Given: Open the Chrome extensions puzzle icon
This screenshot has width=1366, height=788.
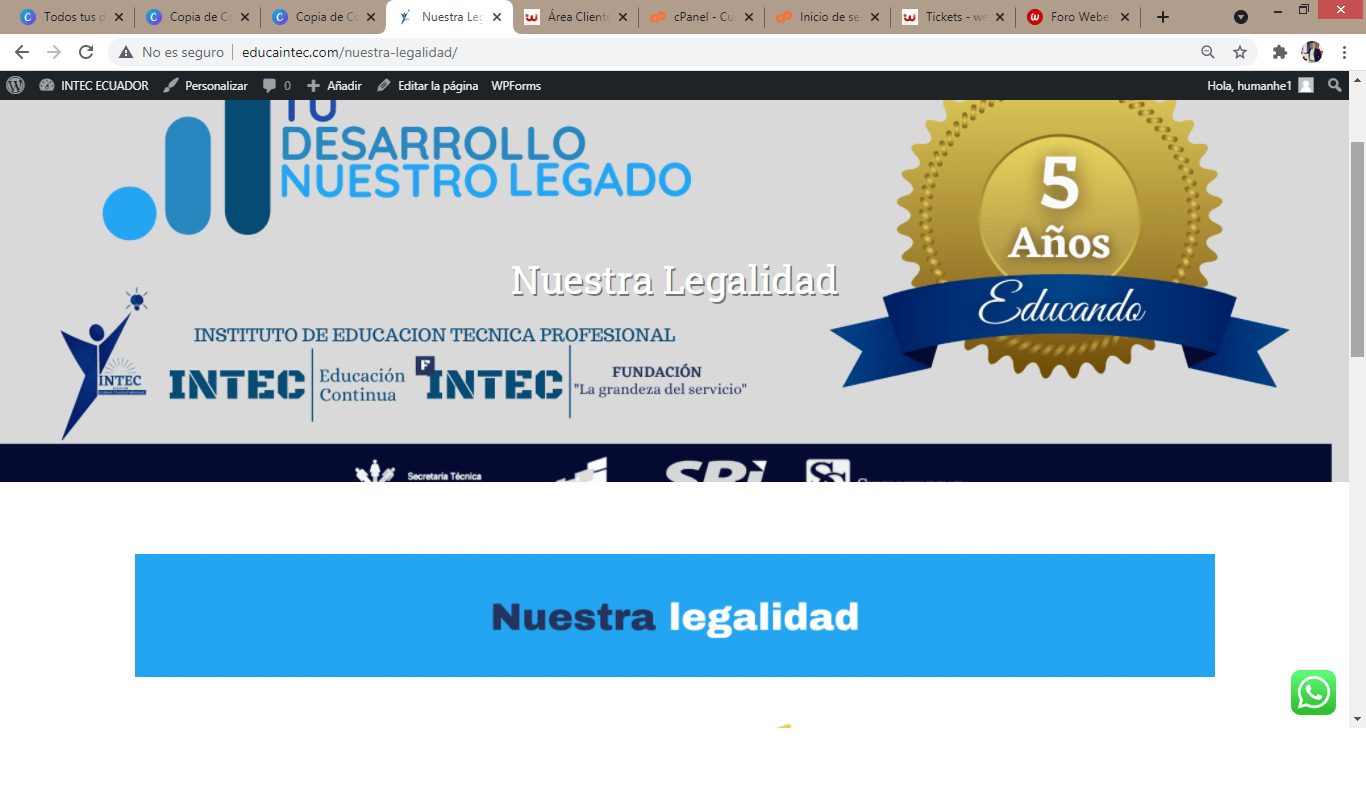Looking at the screenshot, I should [x=1279, y=52].
